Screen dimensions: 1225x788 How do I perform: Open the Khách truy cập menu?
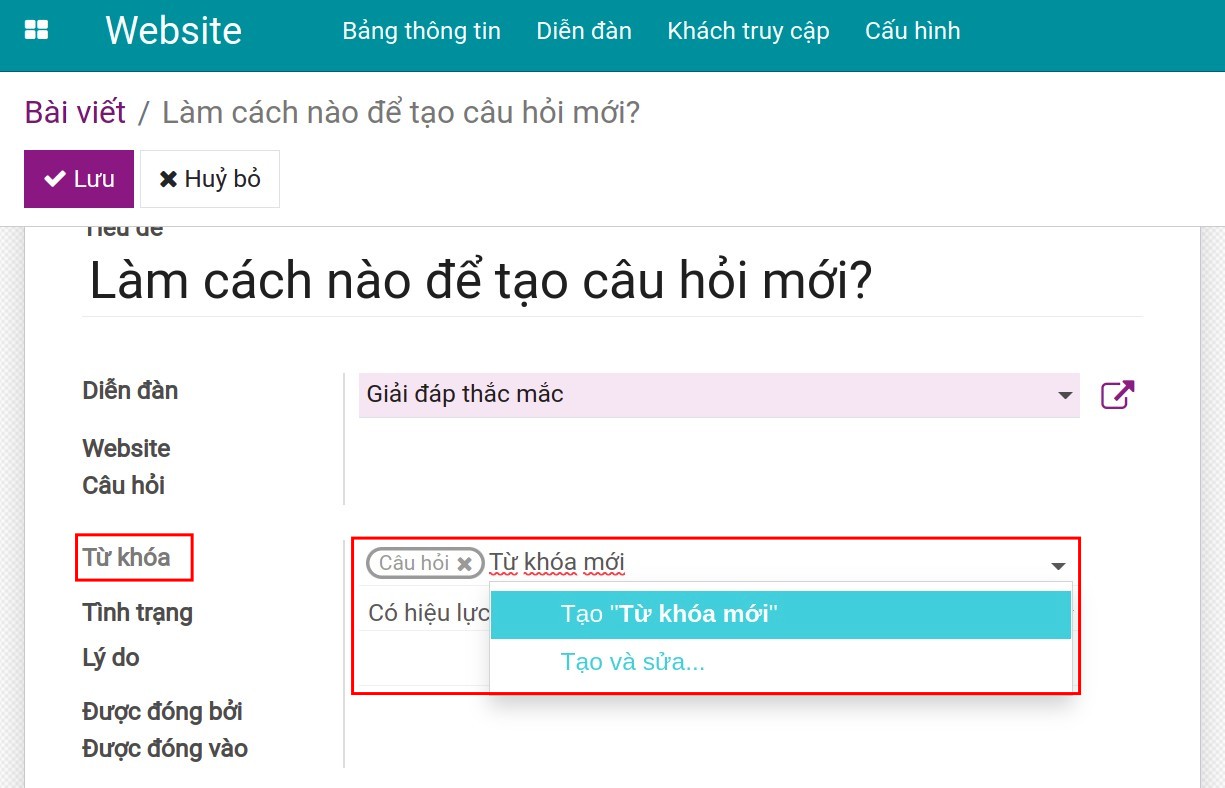tap(748, 31)
